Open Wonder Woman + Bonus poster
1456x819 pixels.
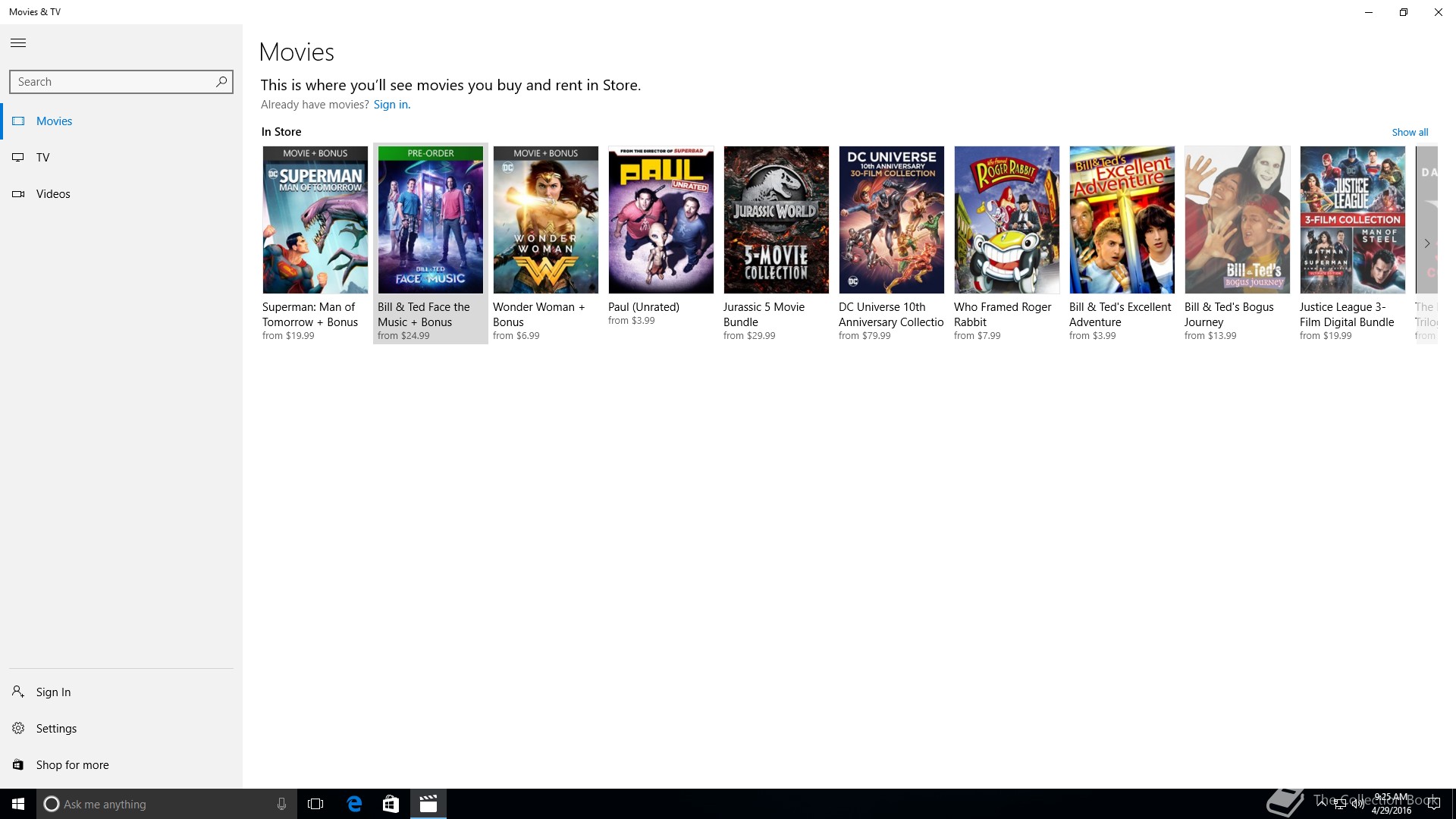pyautogui.click(x=546, y=220)
